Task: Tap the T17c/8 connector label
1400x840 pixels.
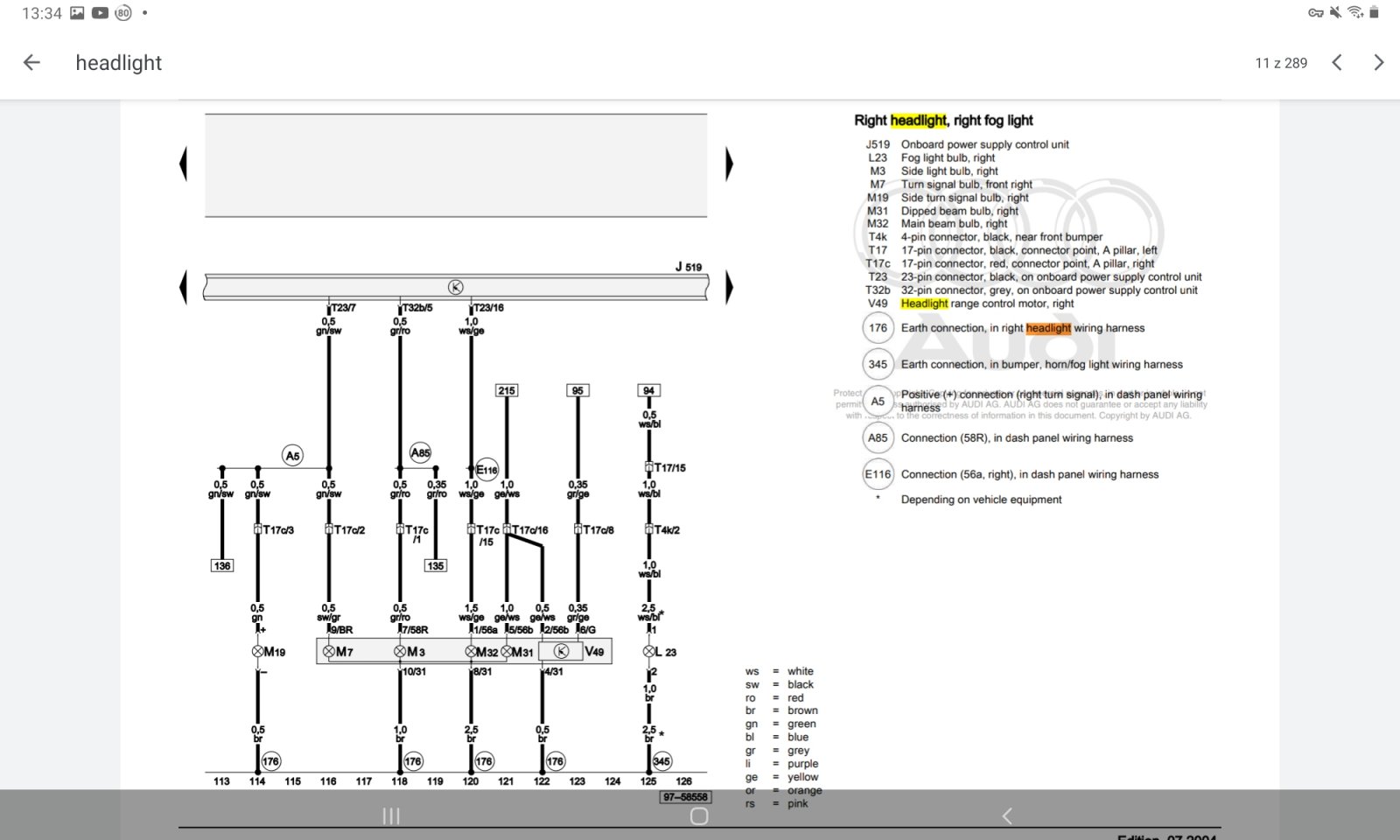Action: [598, 530]
